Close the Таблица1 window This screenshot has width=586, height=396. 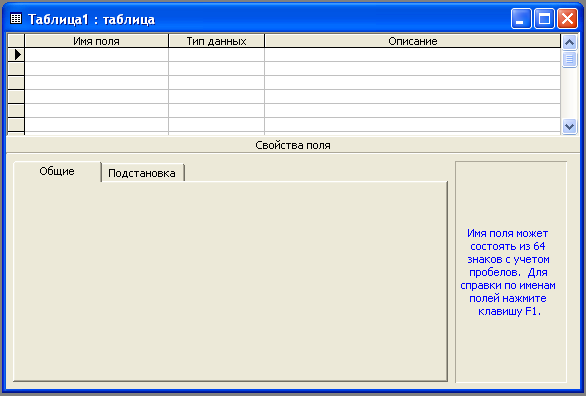pos(567,19)
